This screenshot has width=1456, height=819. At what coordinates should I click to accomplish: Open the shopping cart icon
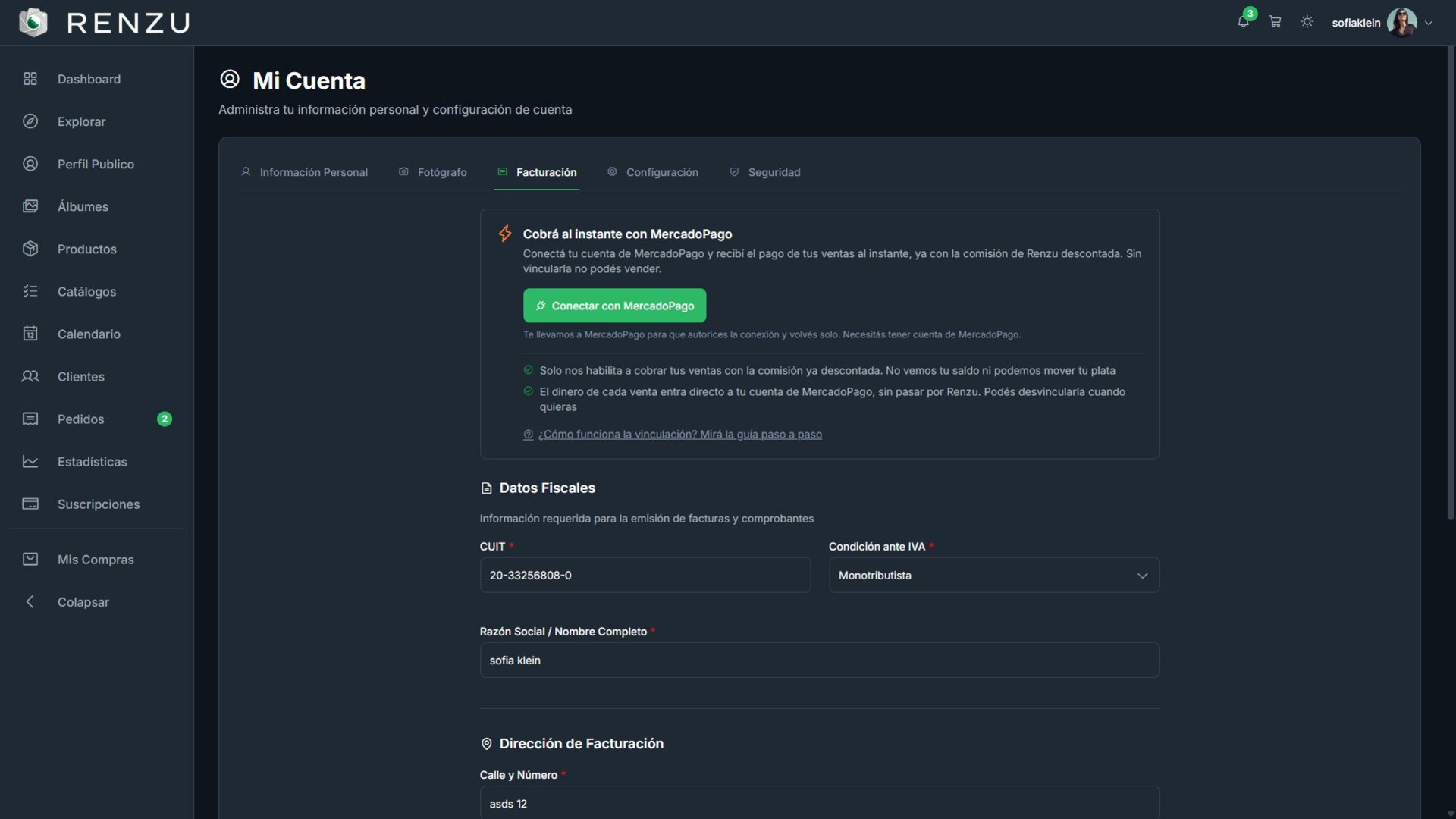point(1276,22)
